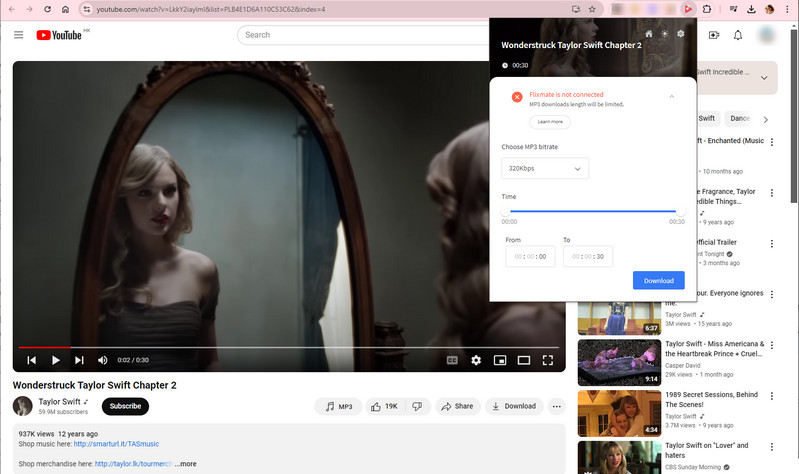The width and height of the screenshot is (799, 474).
Task: Open options menu for Enchanted music video
Action: [772, 142]
